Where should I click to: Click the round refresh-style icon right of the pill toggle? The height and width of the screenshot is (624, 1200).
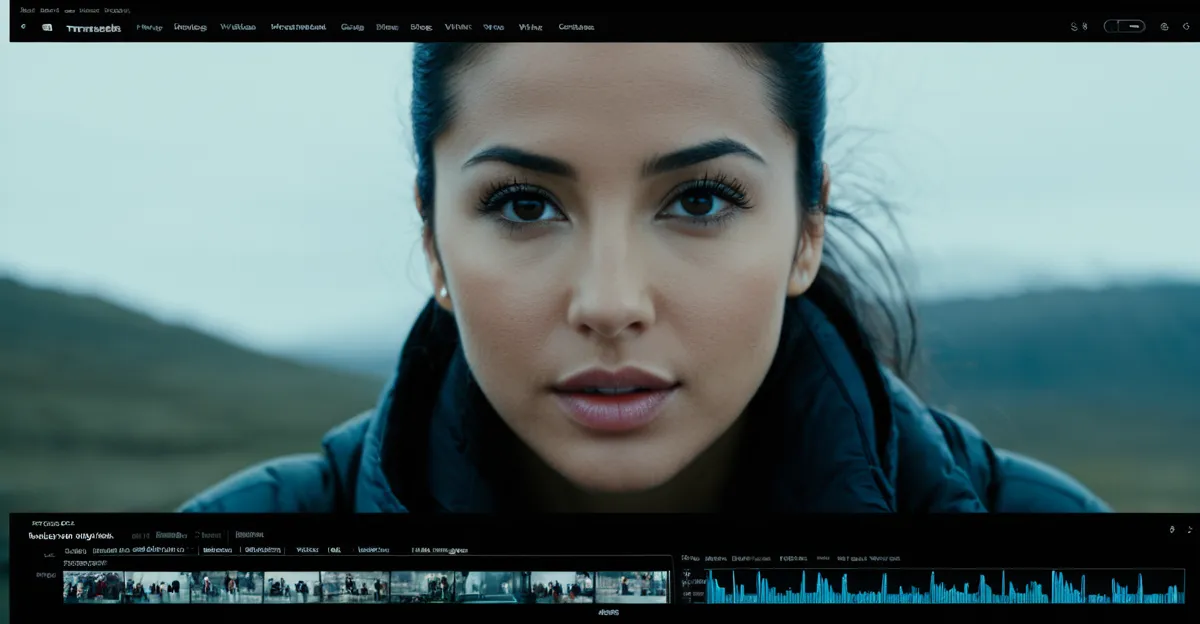(x=1164, y=27)
